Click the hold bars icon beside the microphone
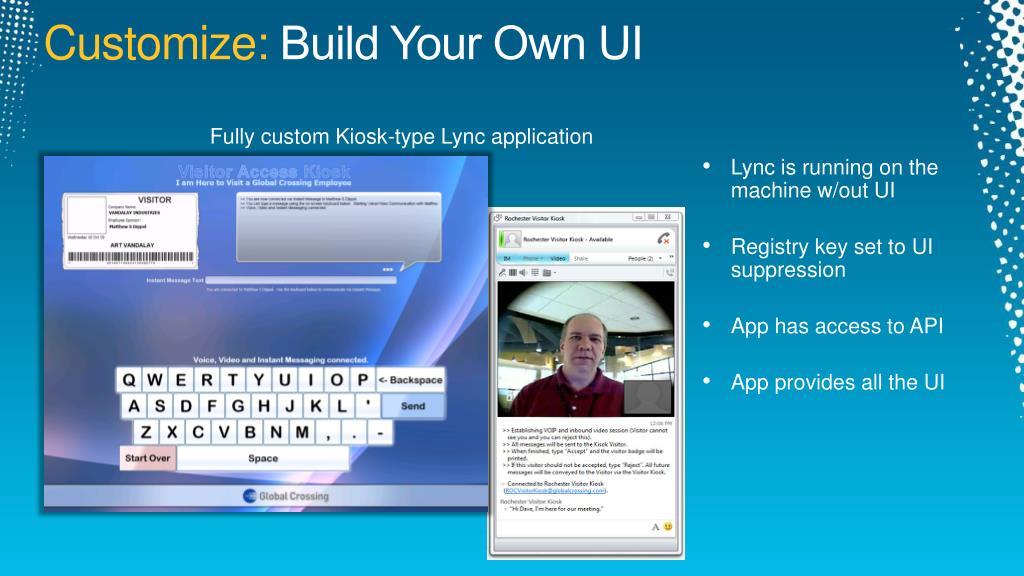 [x=513, y=272]
